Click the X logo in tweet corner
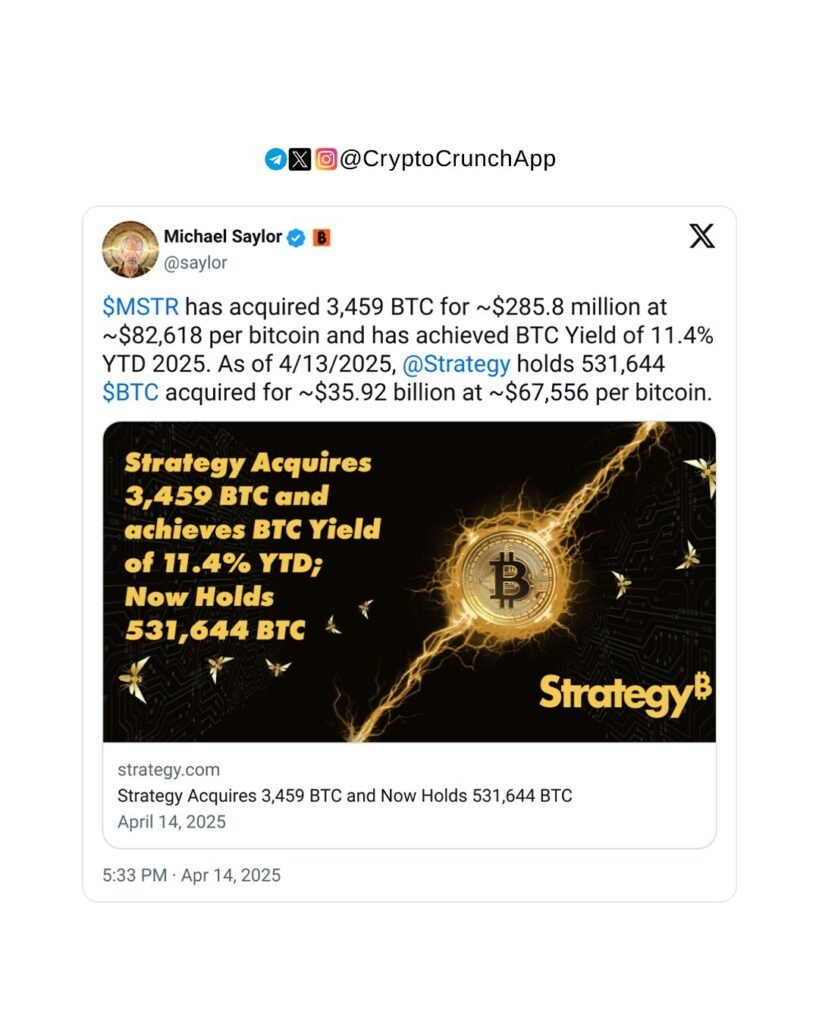 (x=702, y=236)
